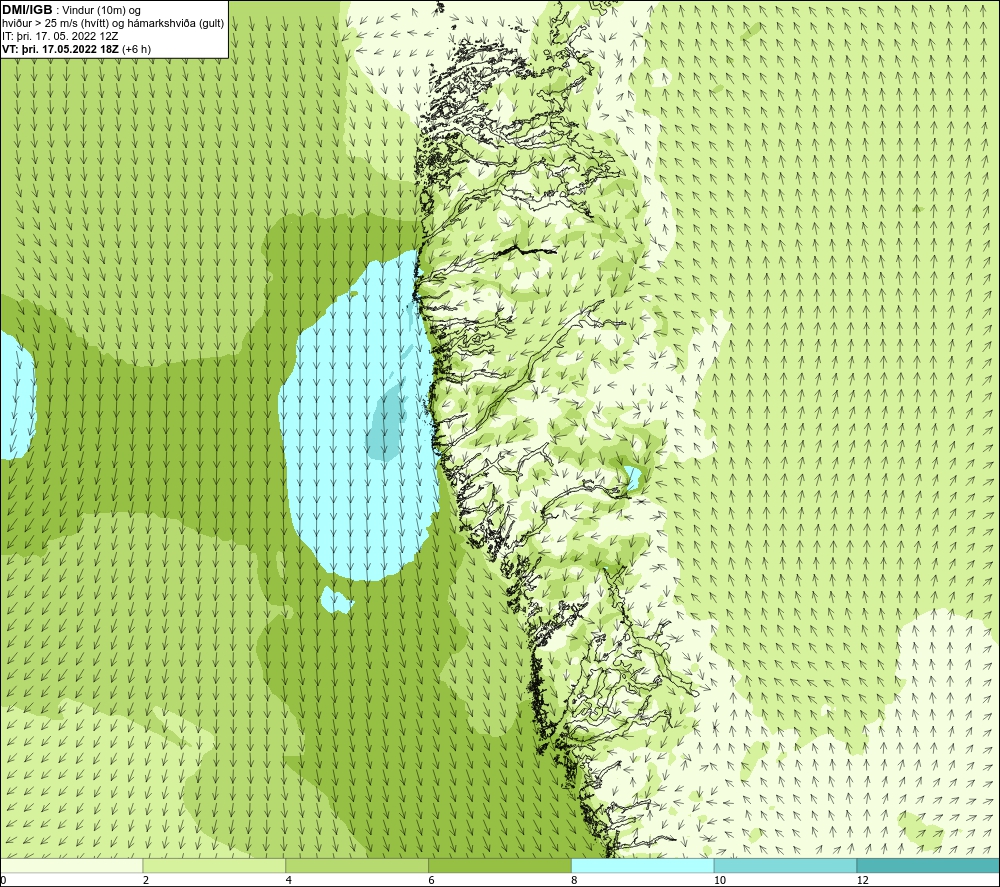Click the small cyan blob south of the large cyan area
Viewport: 1000px width, 887px height.
[337, 600]
